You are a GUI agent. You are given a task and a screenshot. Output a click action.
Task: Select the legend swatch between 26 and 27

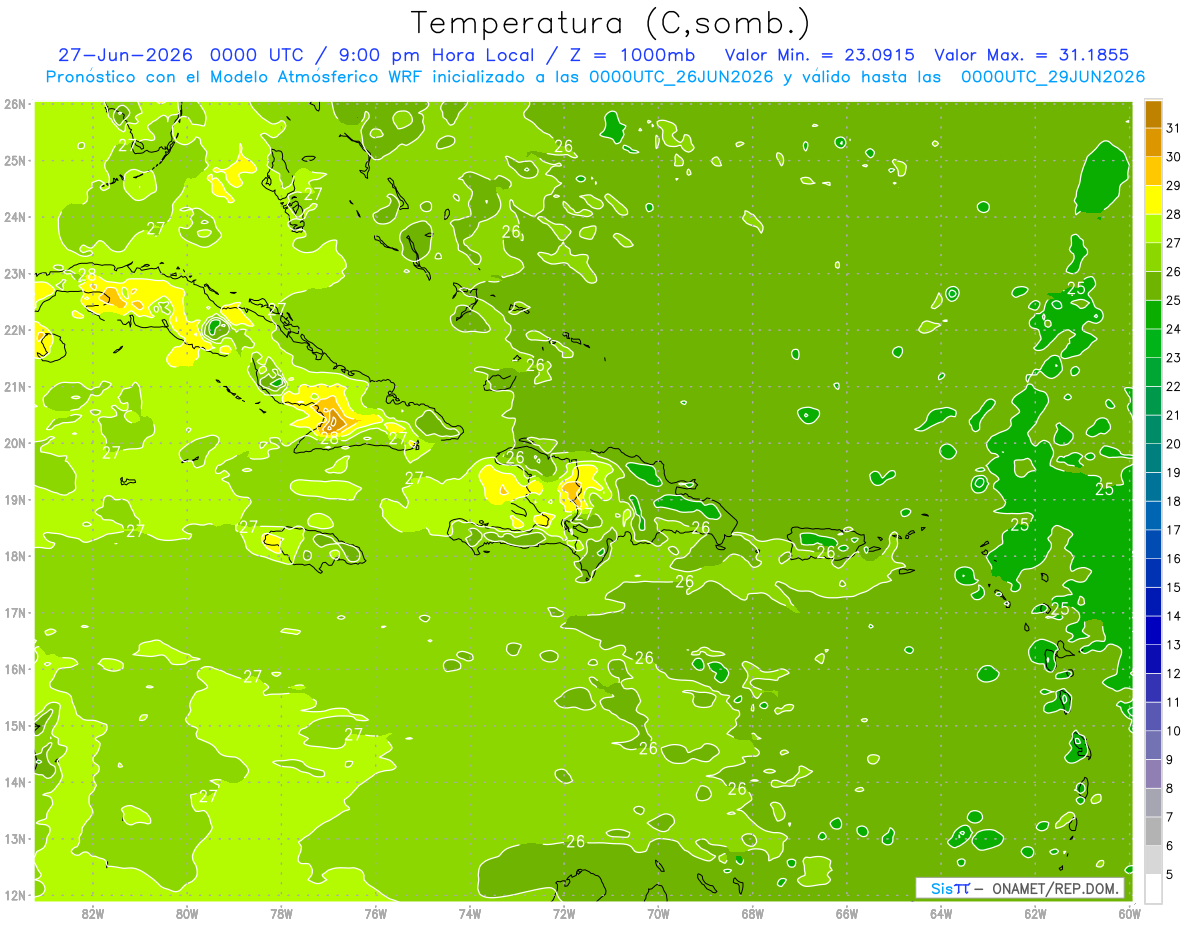point(1152,257)
